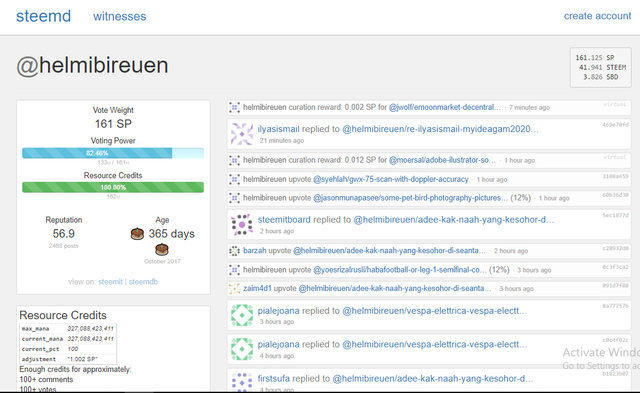The height and width of the screenshot is (393, 640).
Task: Click the cake icon beside 365 days
Action: point(137,234)
